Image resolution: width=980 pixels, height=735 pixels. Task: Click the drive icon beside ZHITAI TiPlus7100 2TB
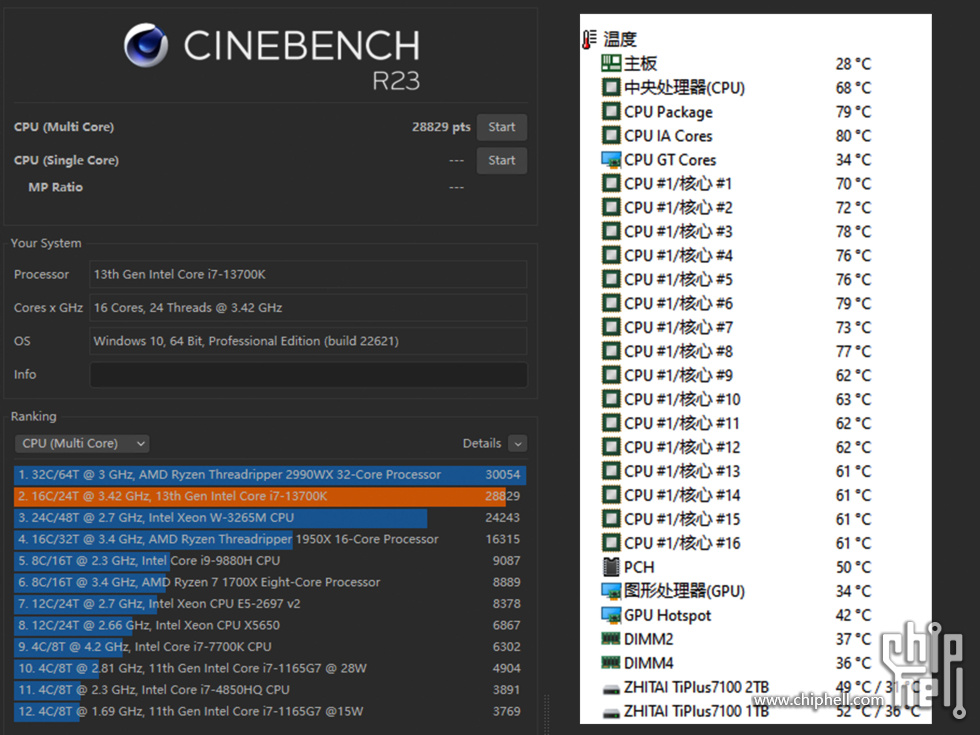tap(611, 689)
